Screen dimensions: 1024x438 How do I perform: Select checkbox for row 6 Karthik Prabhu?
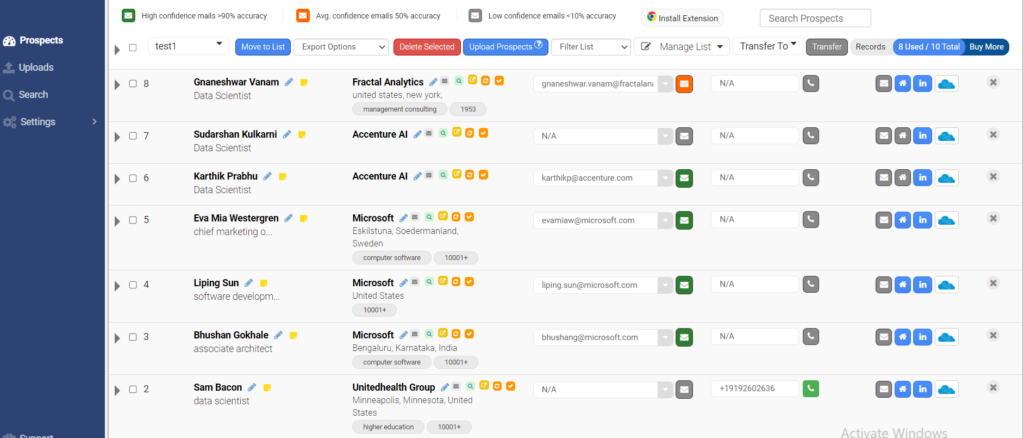[133, 178]
